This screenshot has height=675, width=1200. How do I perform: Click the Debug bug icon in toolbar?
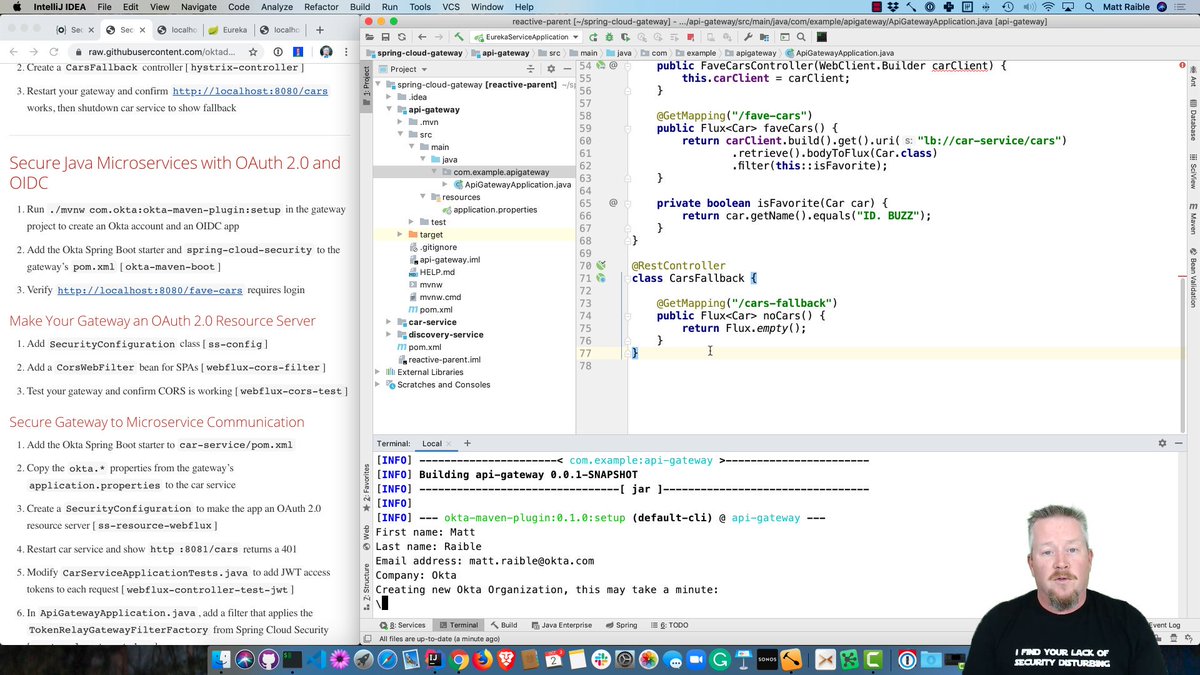pos(609,37)
